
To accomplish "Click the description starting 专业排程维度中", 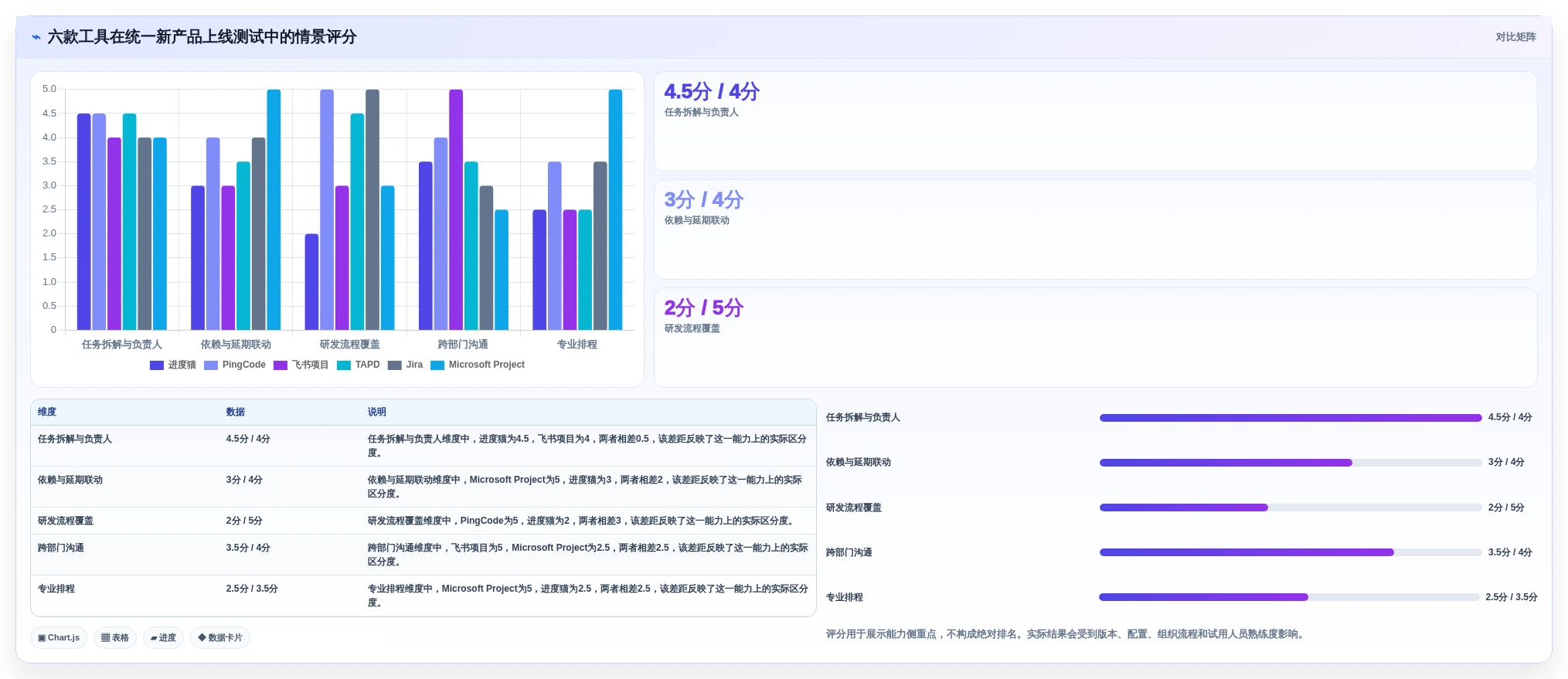I will tap(587, 596).
